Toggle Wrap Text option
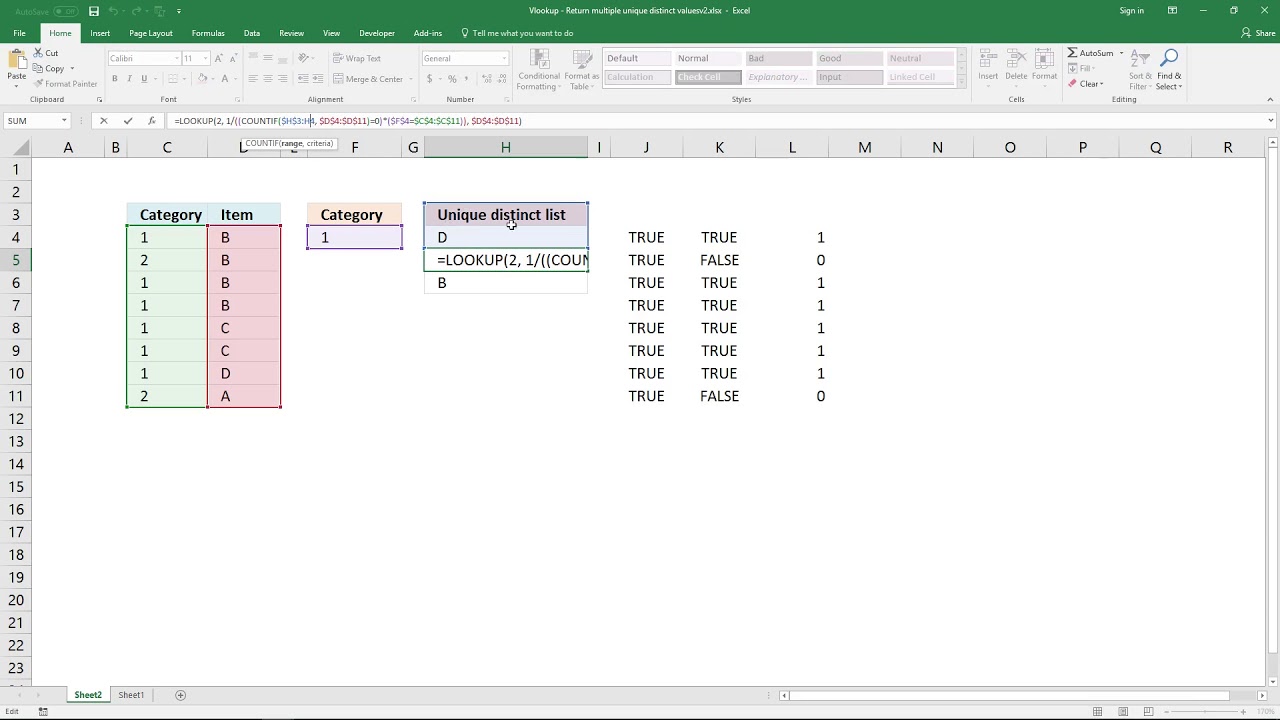 coord(357,58)
